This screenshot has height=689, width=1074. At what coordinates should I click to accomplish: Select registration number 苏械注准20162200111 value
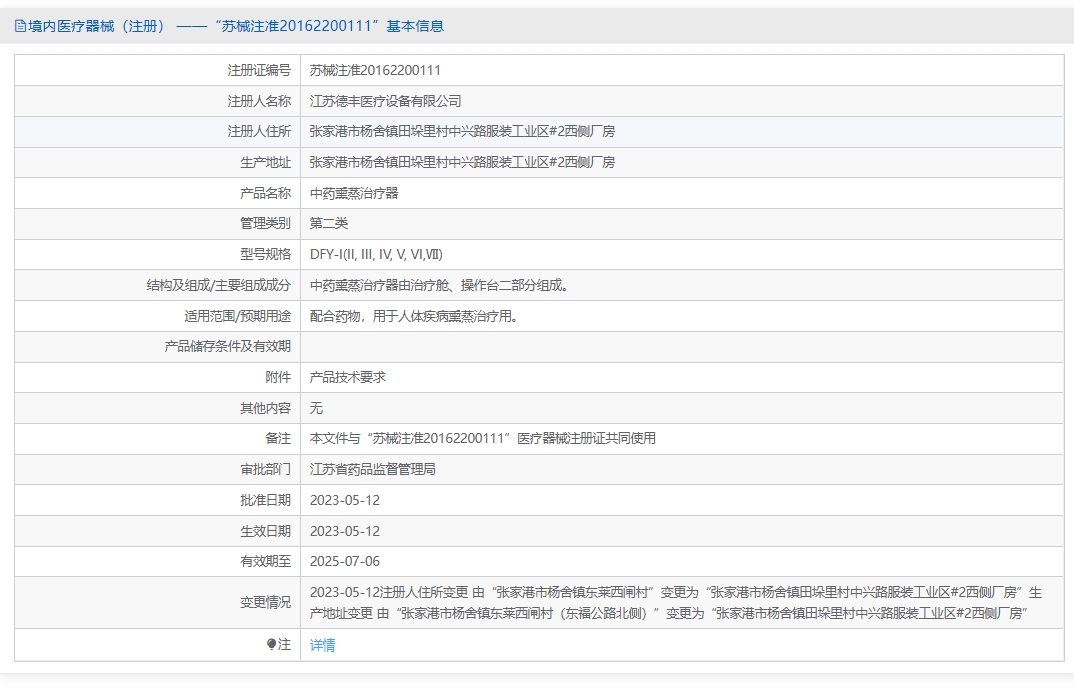375,71
